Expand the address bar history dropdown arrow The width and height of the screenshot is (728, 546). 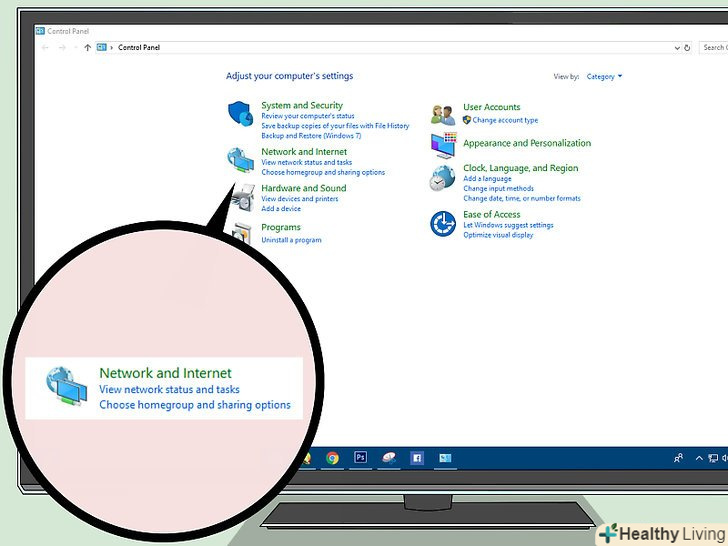[677, 48]
